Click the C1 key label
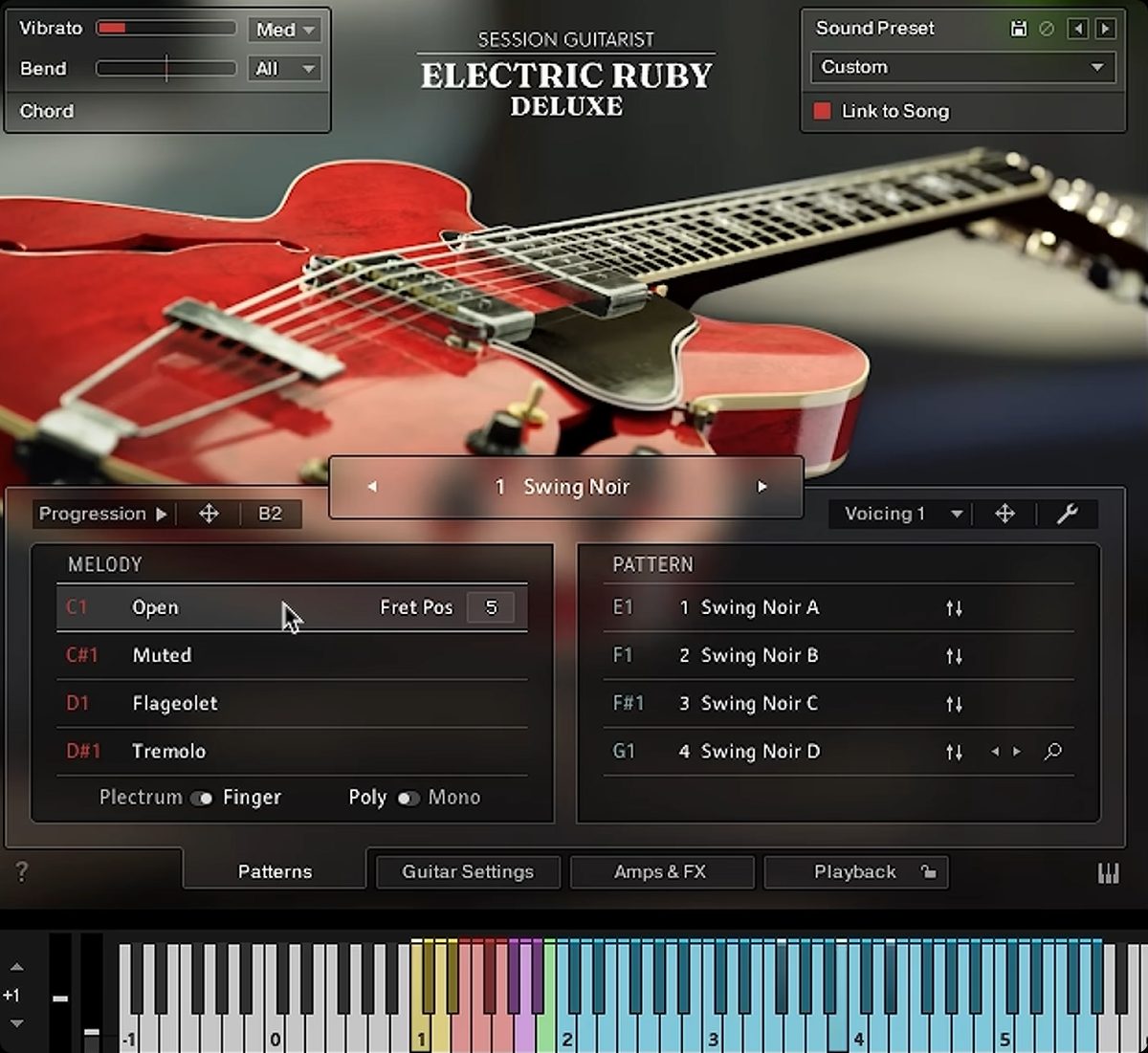The image size is (1148, 1053). (x=77, y=607)
